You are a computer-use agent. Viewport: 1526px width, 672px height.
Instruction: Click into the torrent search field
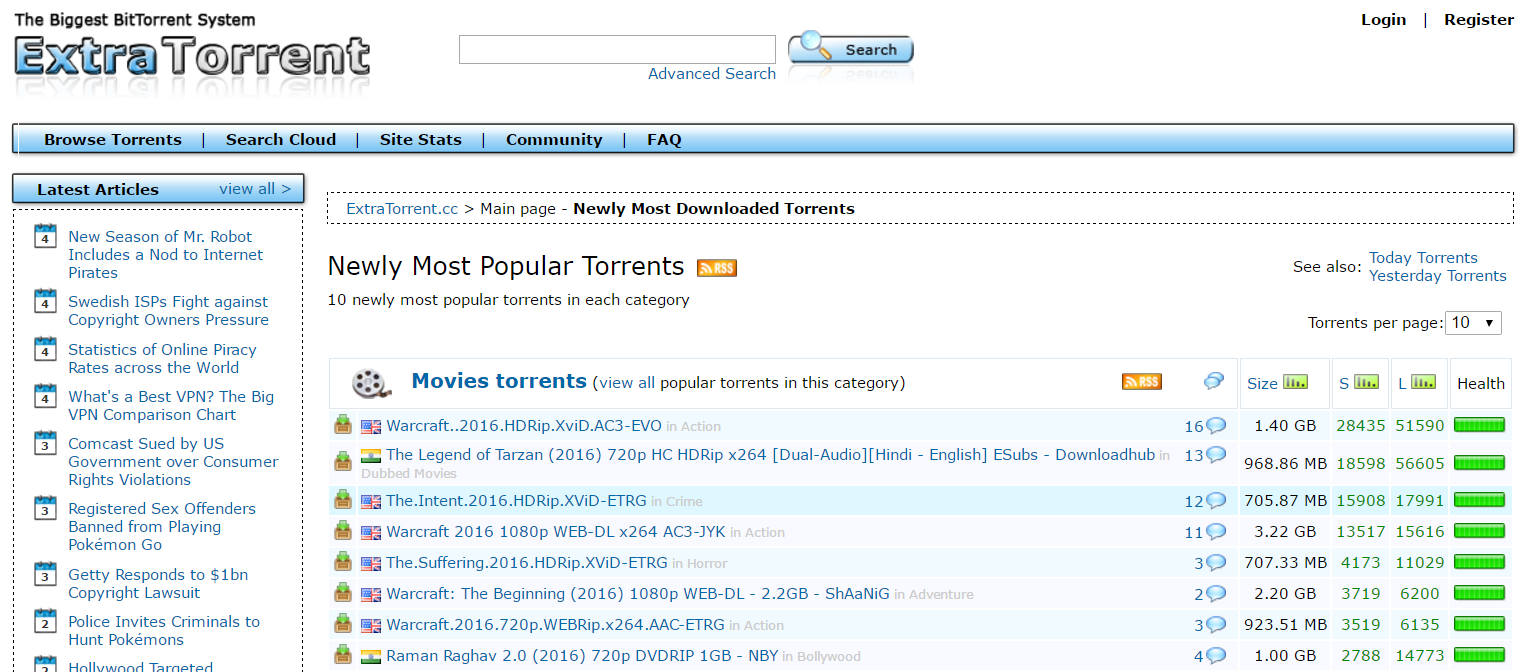[x=617, y=50]
